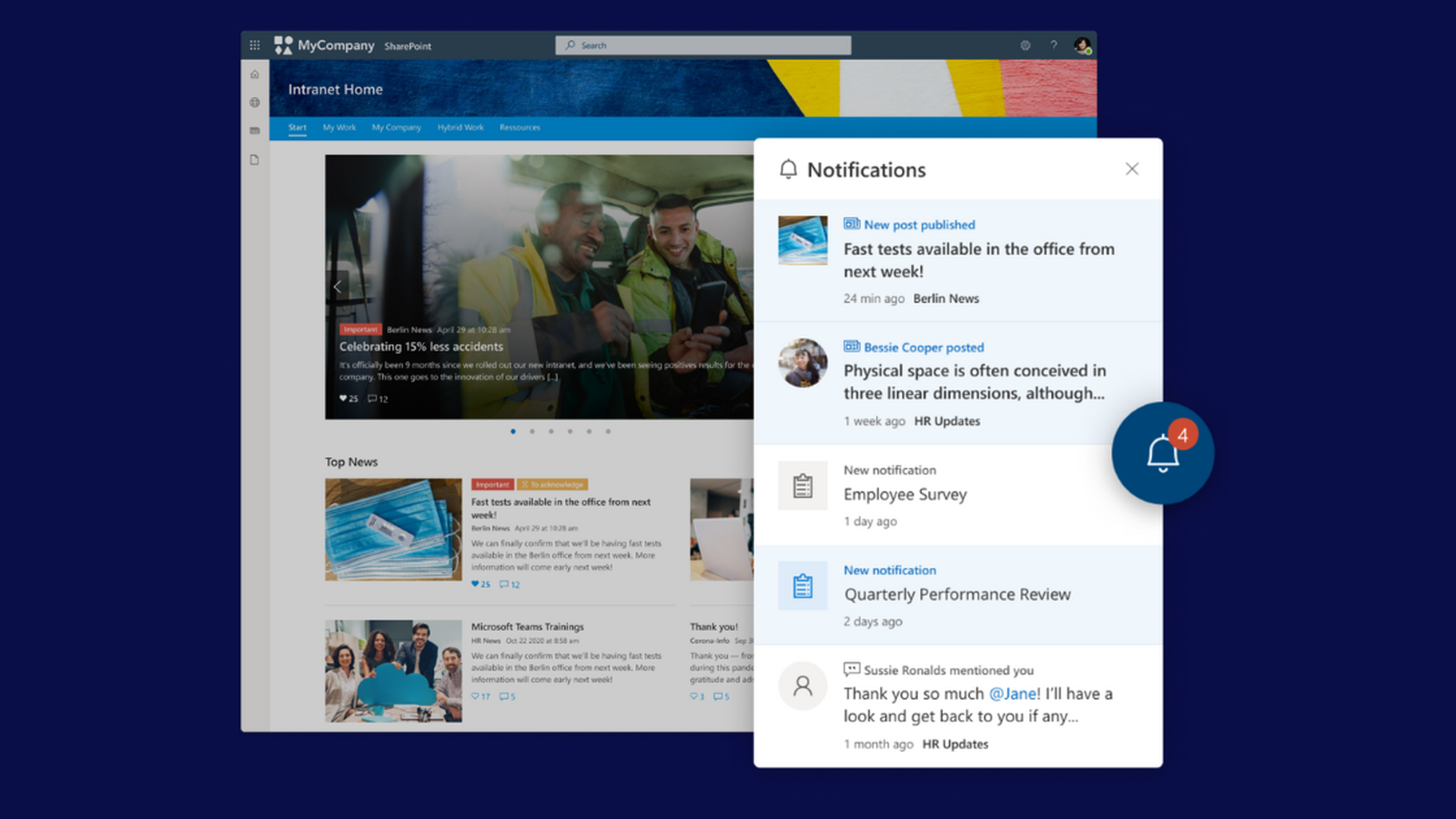
Task: Select the Start tab
Action: 298,127
